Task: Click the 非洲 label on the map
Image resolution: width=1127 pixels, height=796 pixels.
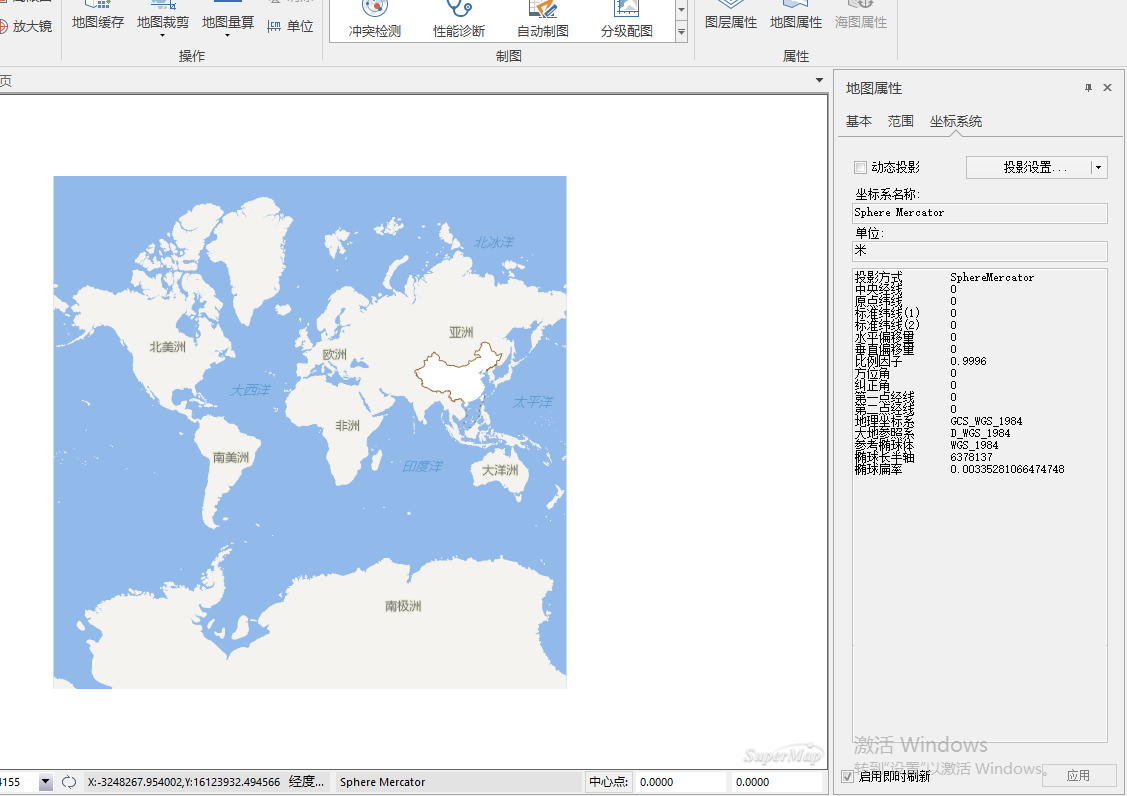Action: pos(347,426)
